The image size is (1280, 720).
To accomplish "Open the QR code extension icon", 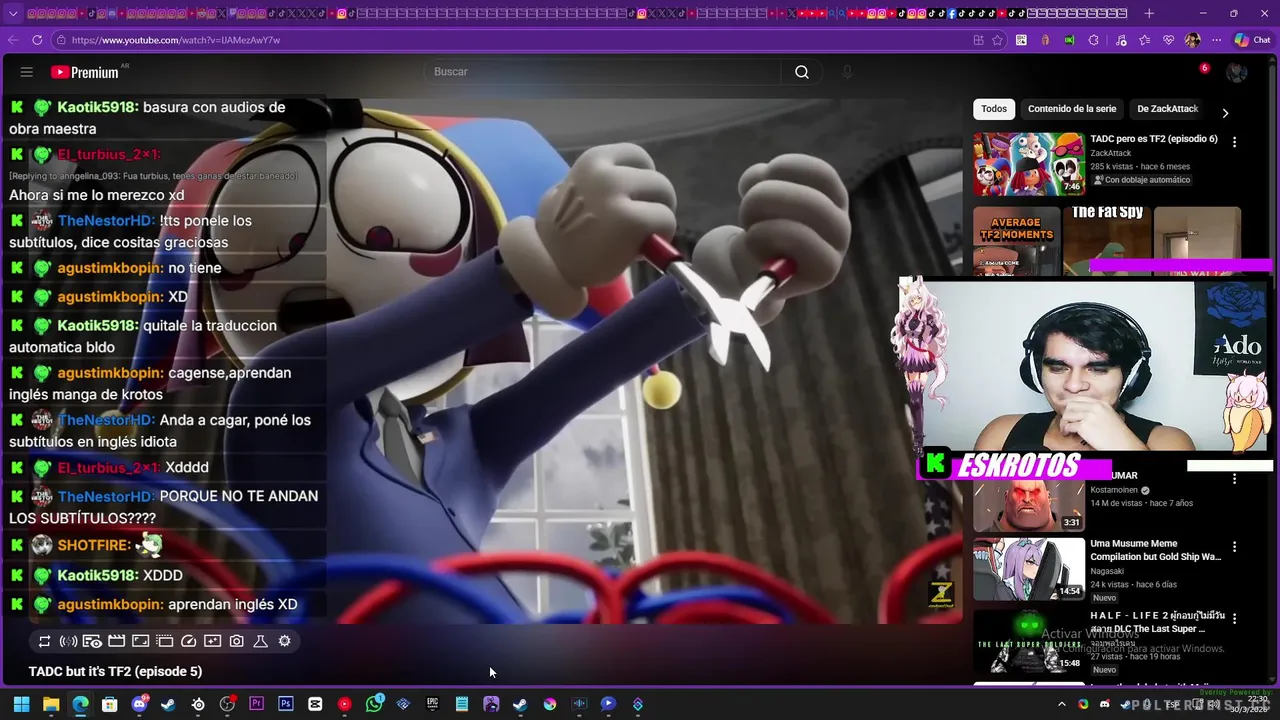I will tap(1021, 40).
